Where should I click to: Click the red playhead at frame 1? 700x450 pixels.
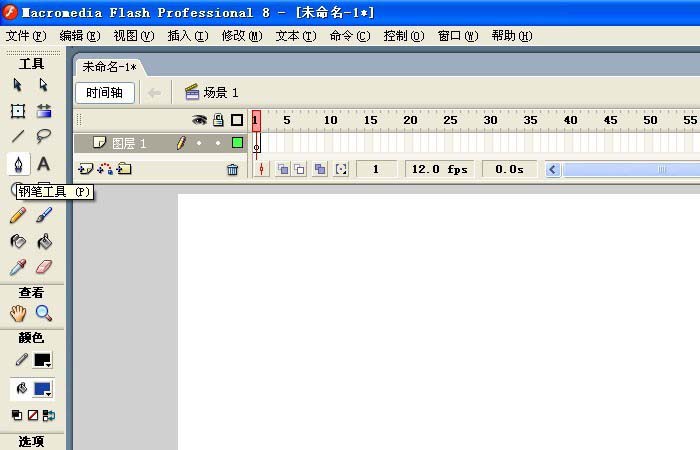click(256, 121)
